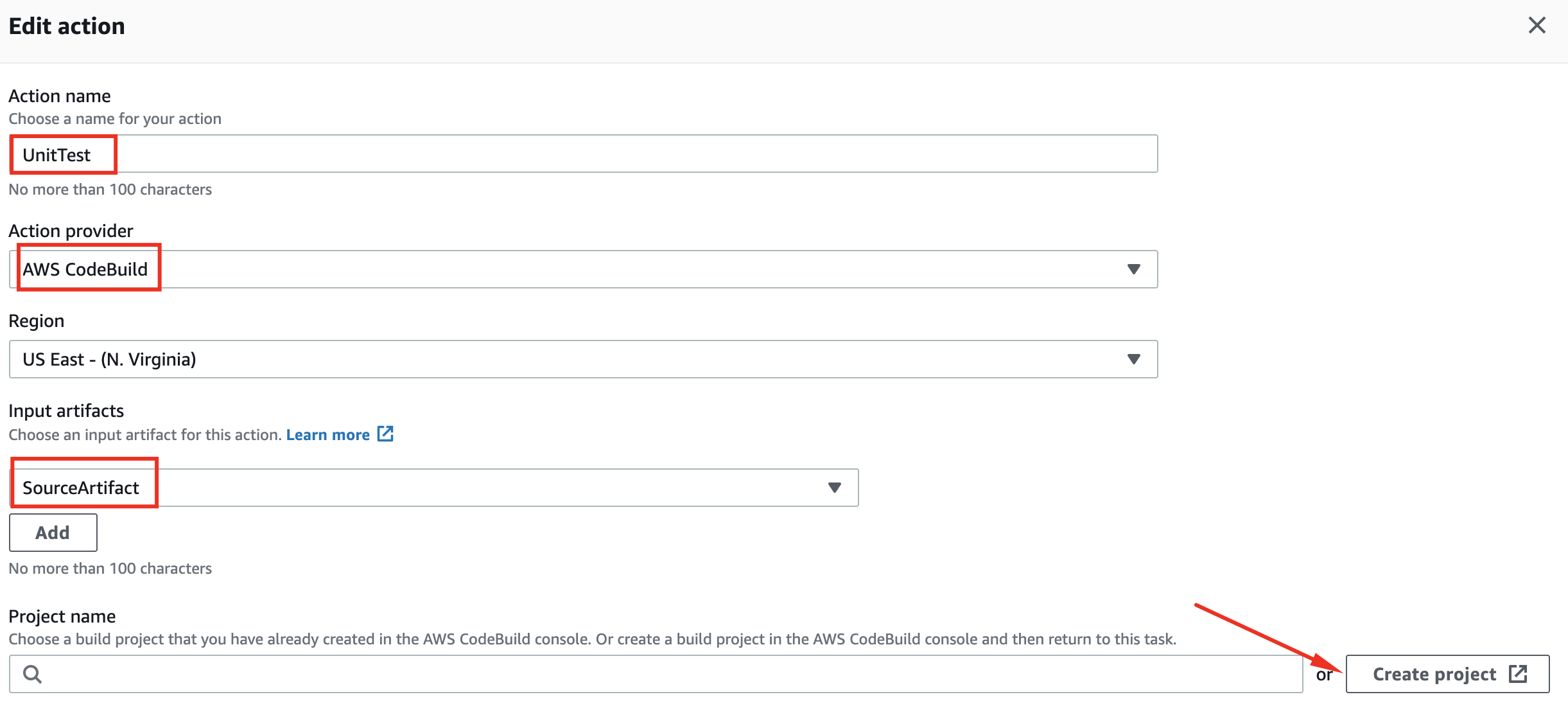This screenshot has height=708, width=1568.
Task: Click the Action provider label
Action: point(71,231)
